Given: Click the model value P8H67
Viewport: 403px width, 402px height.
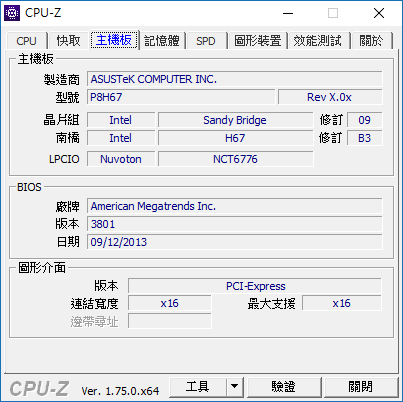Looking at the screenshot, I should tap(181, 97).
